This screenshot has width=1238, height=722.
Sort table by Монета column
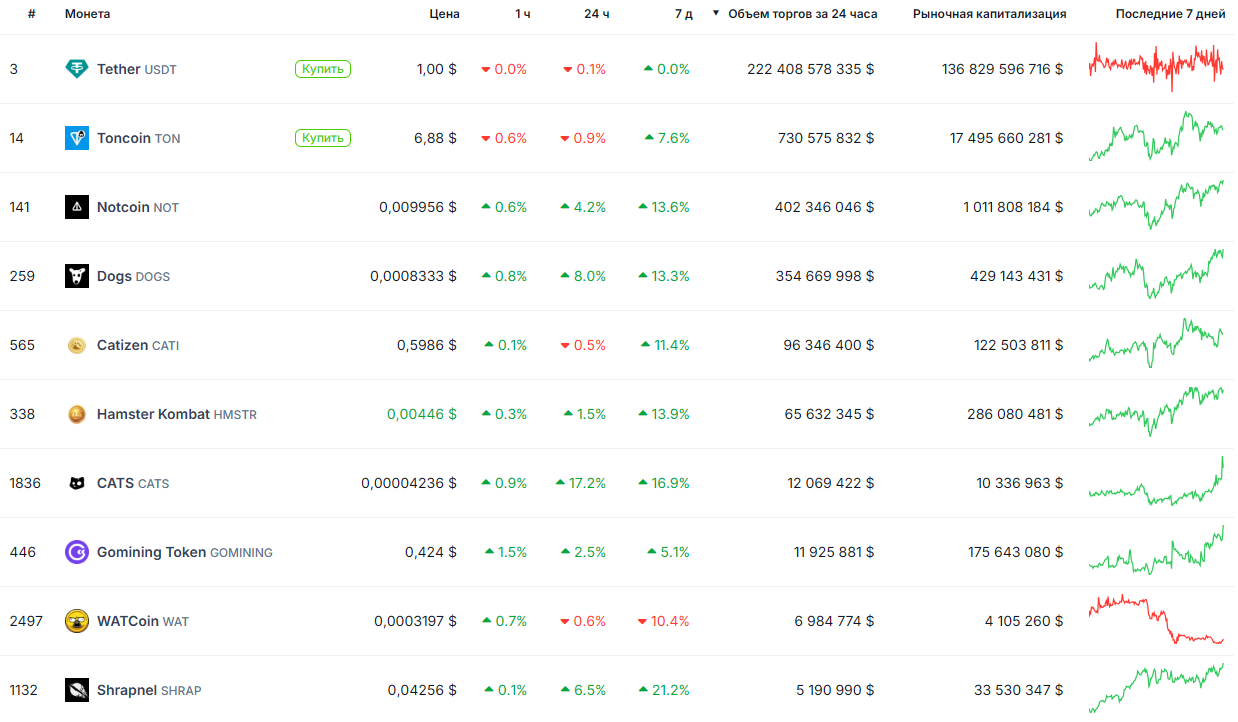click(88, 14)
